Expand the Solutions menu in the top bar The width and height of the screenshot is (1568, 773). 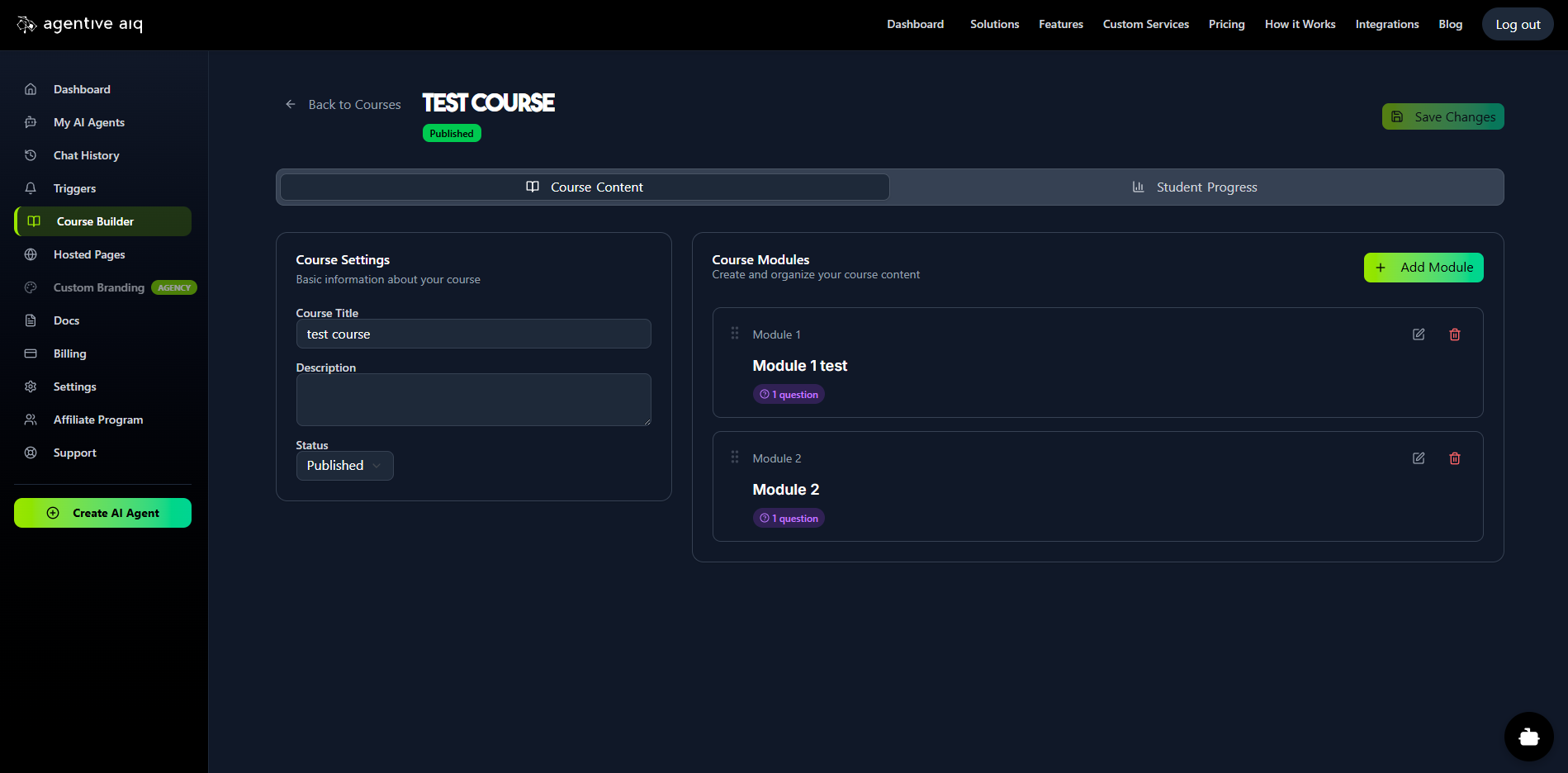994,24
